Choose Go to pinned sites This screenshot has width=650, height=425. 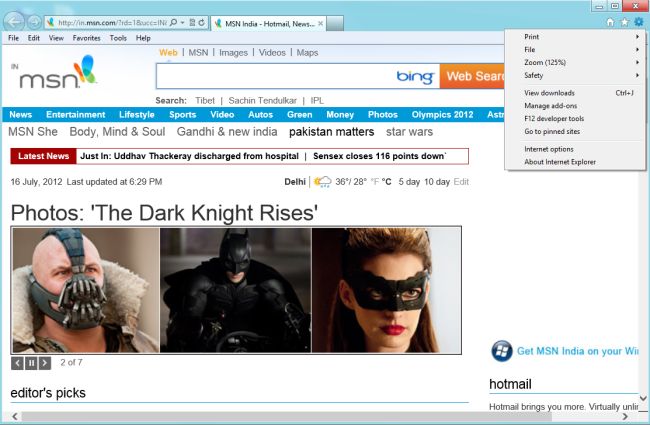coord(575,131)
